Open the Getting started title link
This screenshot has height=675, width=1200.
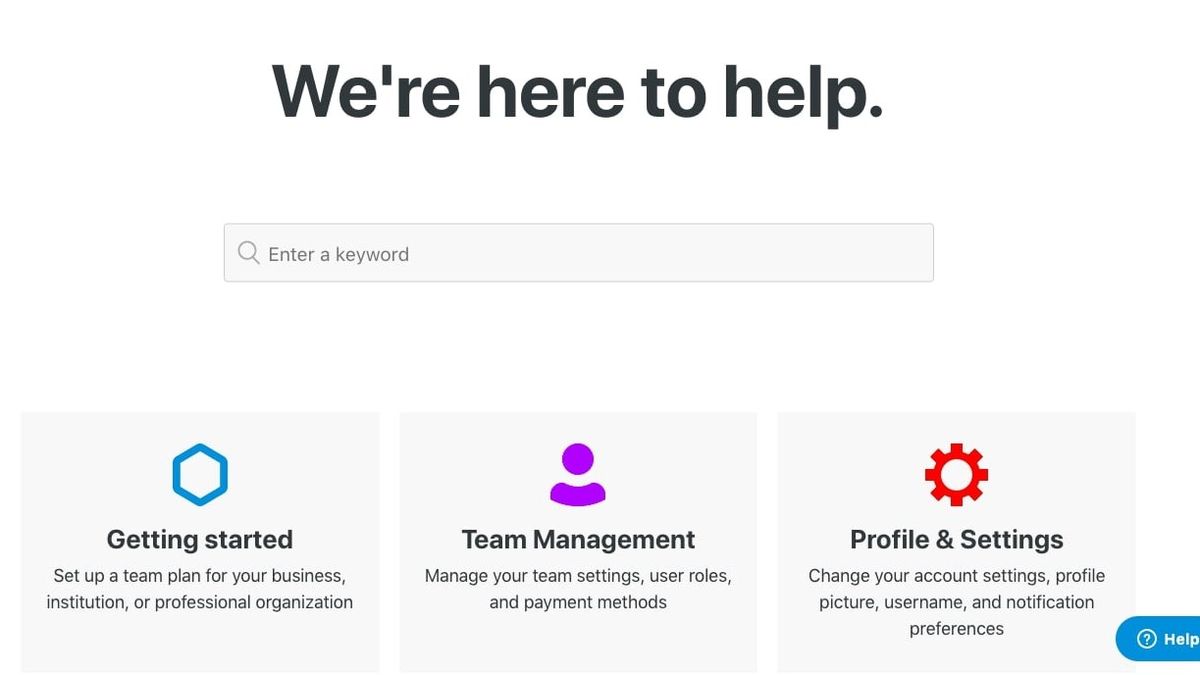click(200, 540)
